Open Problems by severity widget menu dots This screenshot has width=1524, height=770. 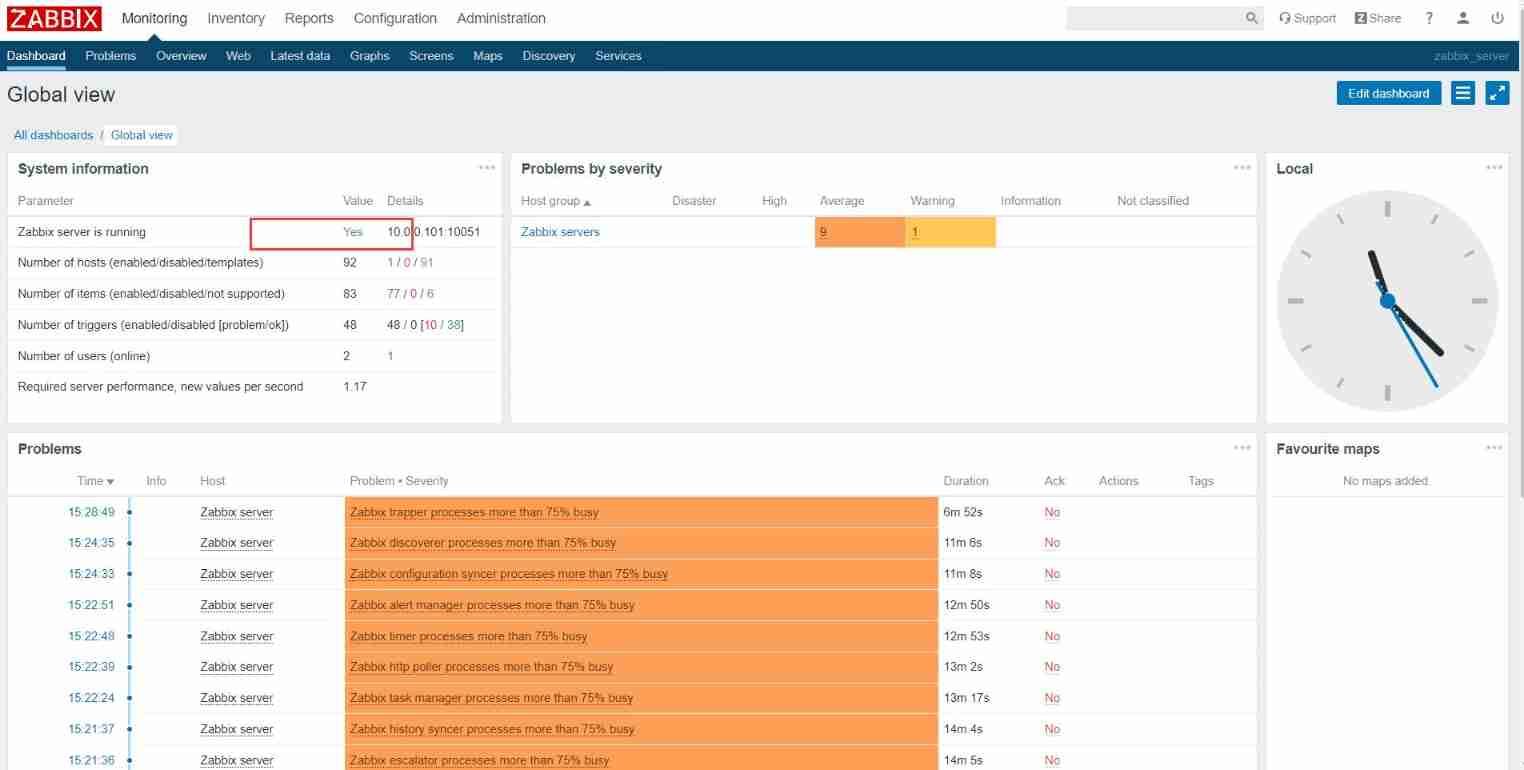(x=1242, y=168)
